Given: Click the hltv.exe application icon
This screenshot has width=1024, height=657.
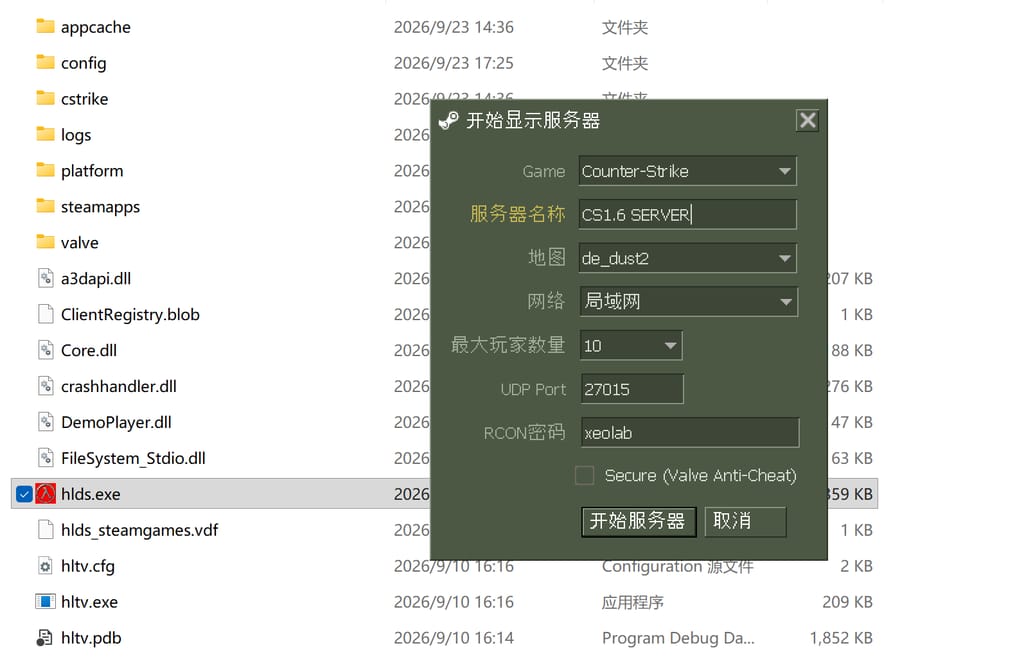Looking at the screenshot, I should tap(45, 601).
